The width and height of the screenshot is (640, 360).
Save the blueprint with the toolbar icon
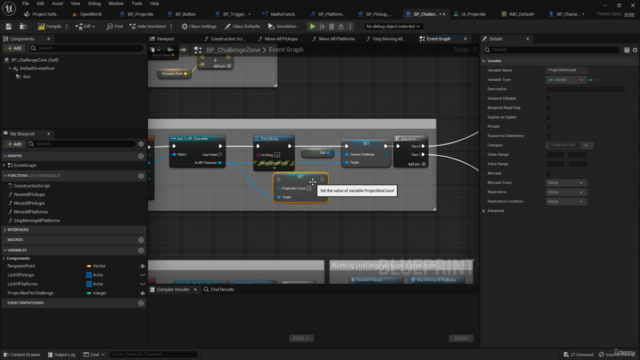coord(9,27)
